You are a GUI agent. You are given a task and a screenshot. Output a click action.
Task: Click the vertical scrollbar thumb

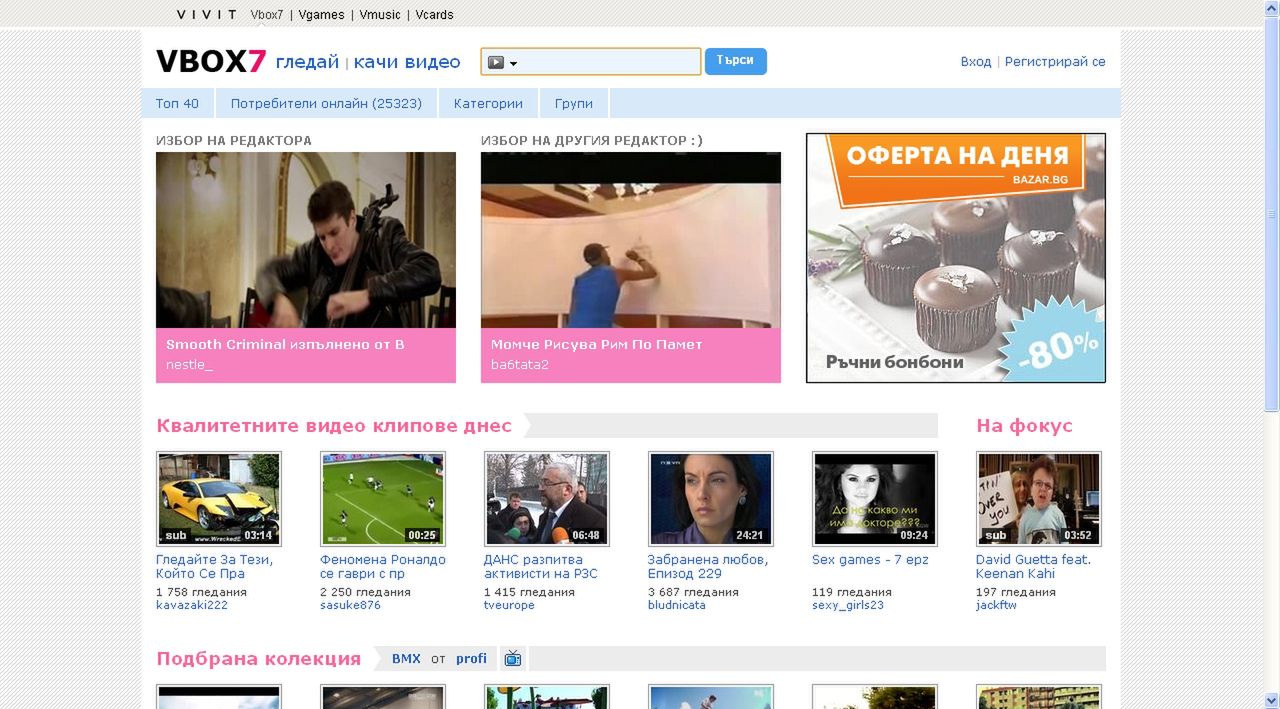click(x=1272, y=214)
